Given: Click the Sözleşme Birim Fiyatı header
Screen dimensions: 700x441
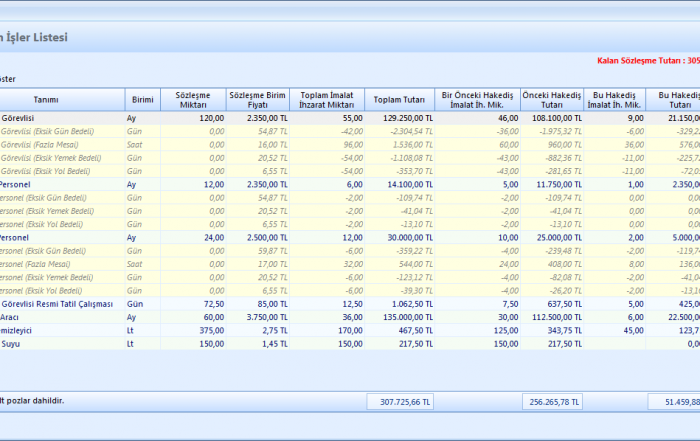Looking at the screenshot, I should (x=258, y=100).
